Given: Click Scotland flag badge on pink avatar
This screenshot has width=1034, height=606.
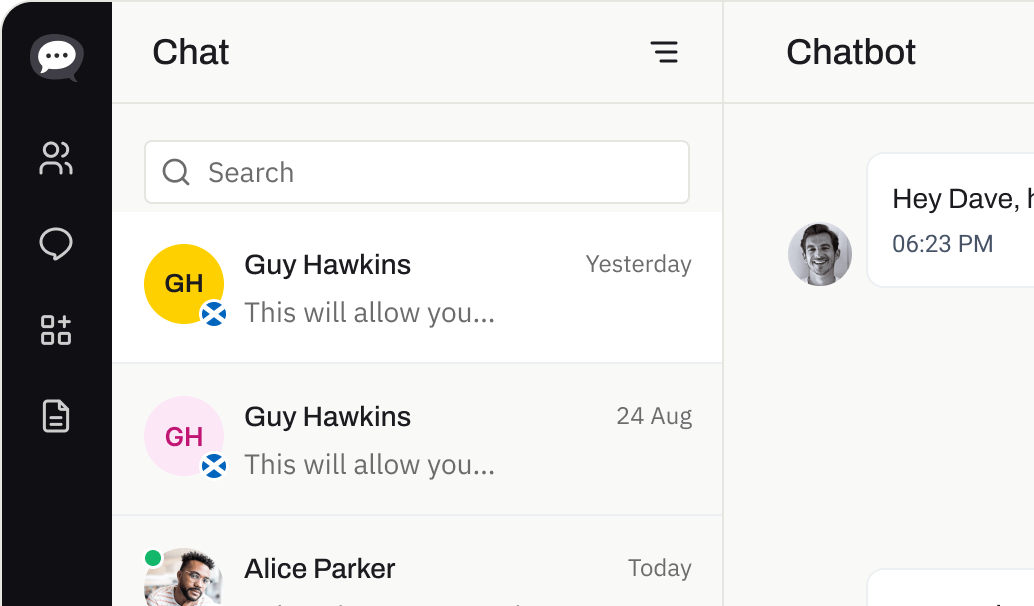Looking at the screenshot, I should 213,466.
